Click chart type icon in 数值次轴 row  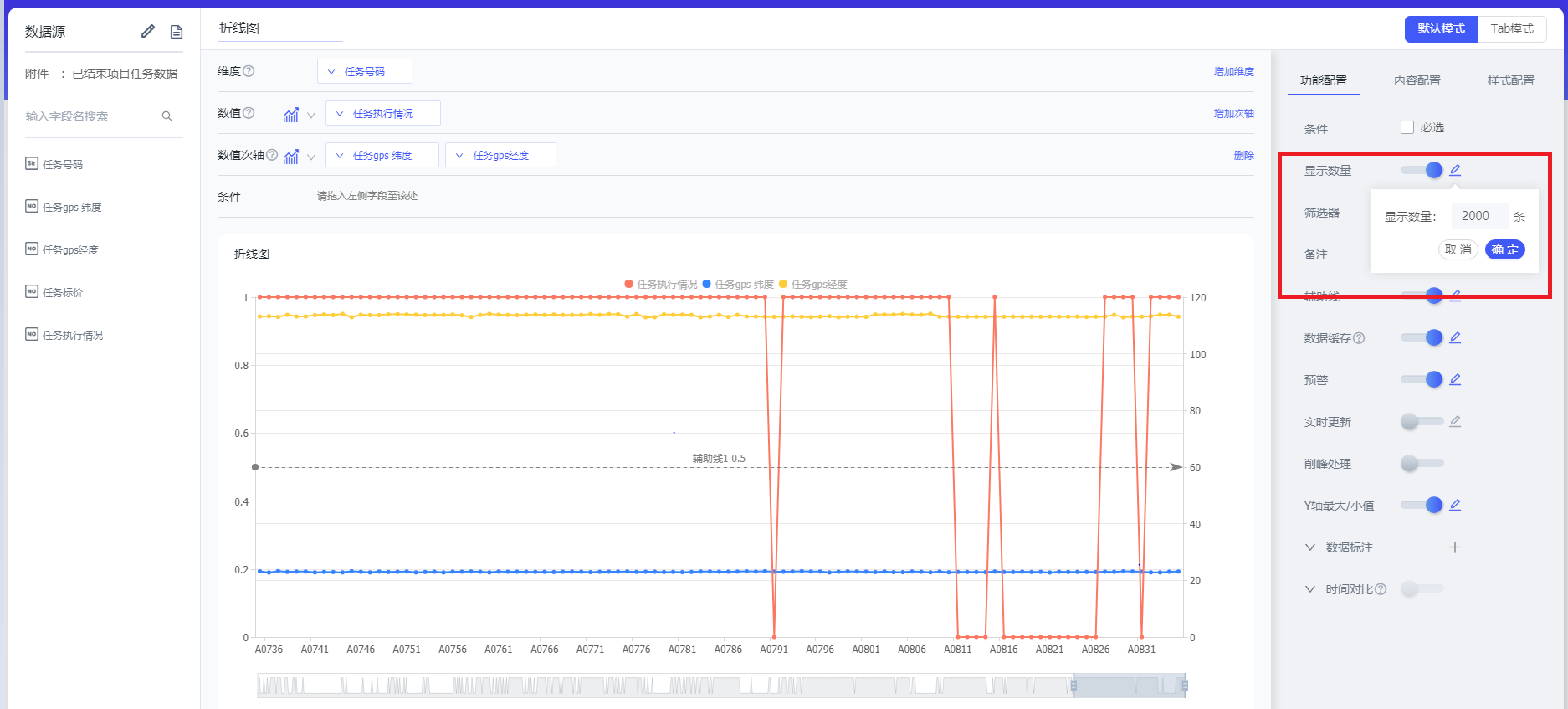tap(291, 157)
